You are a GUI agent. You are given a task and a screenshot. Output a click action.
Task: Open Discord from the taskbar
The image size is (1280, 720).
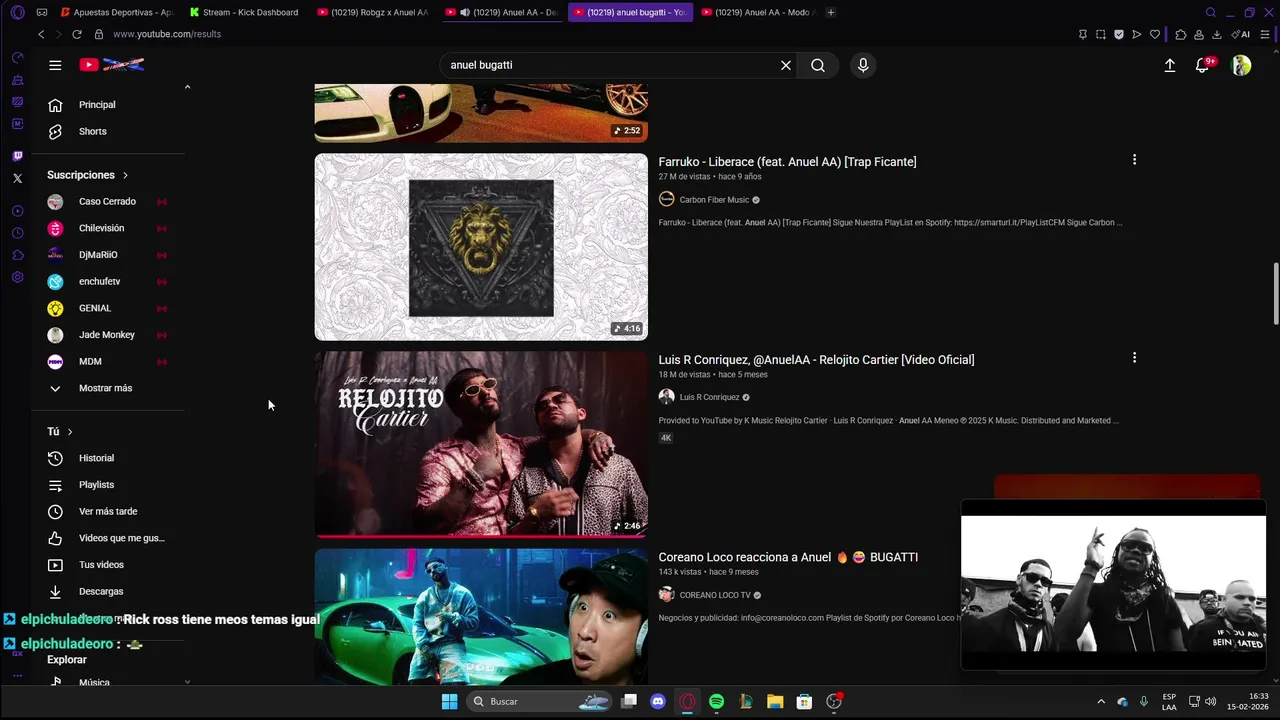657,701
